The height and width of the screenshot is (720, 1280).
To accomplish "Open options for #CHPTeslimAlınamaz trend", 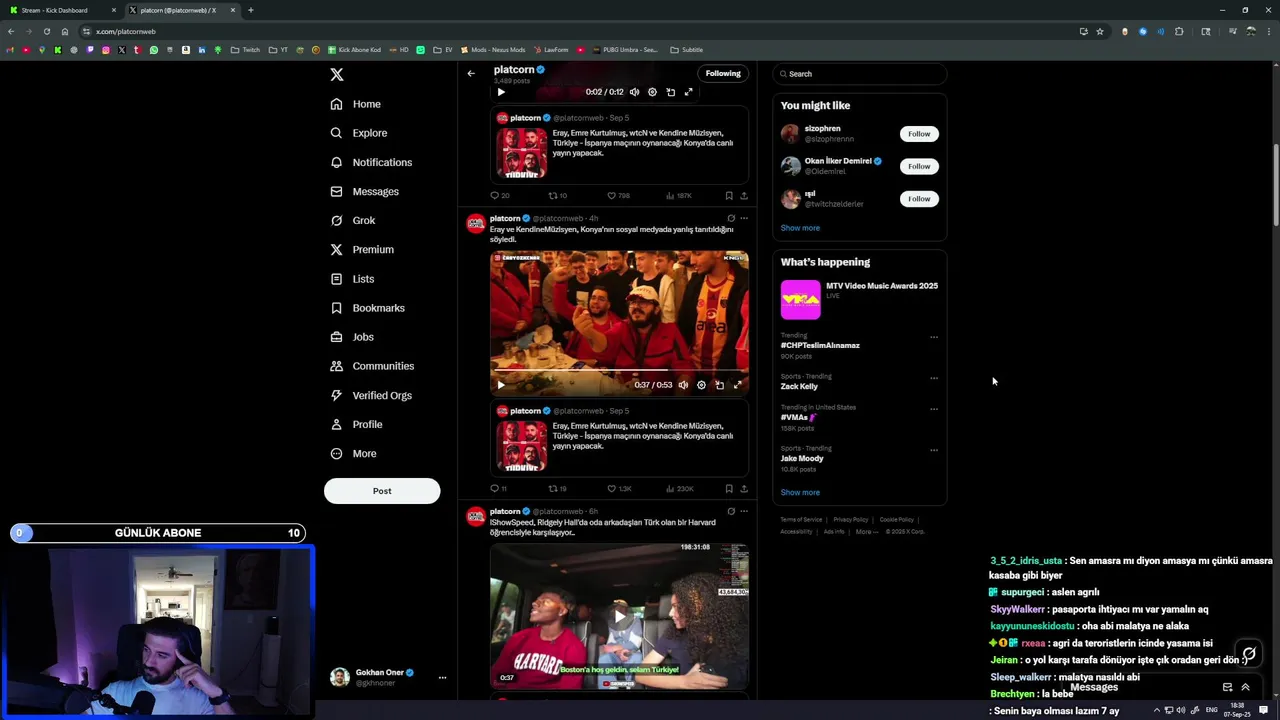I will pos(934,337).
